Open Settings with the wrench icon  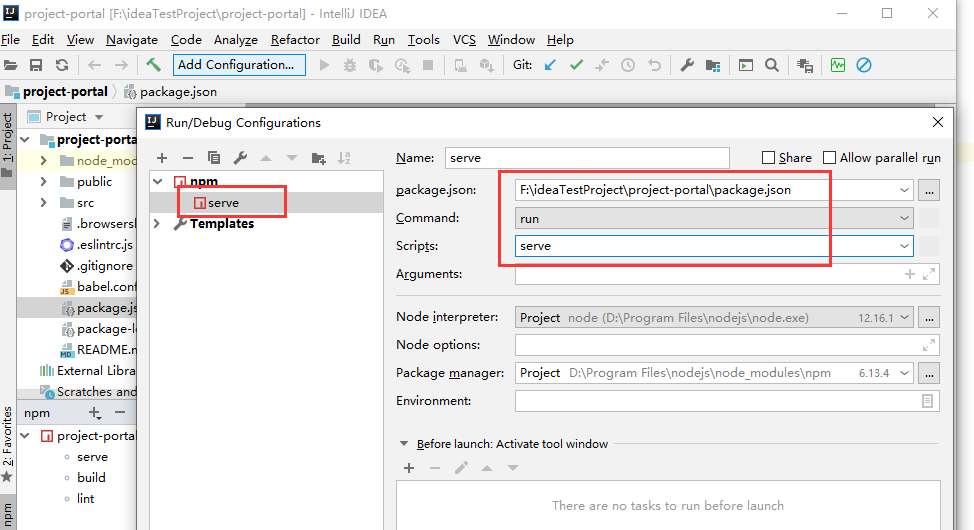[687, 65]
